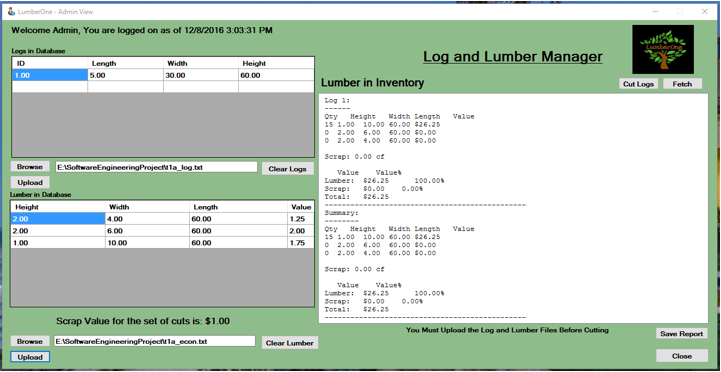Click the Value header in Lumber in Database
The image size is (721, 372).
[x=301, y=207]
